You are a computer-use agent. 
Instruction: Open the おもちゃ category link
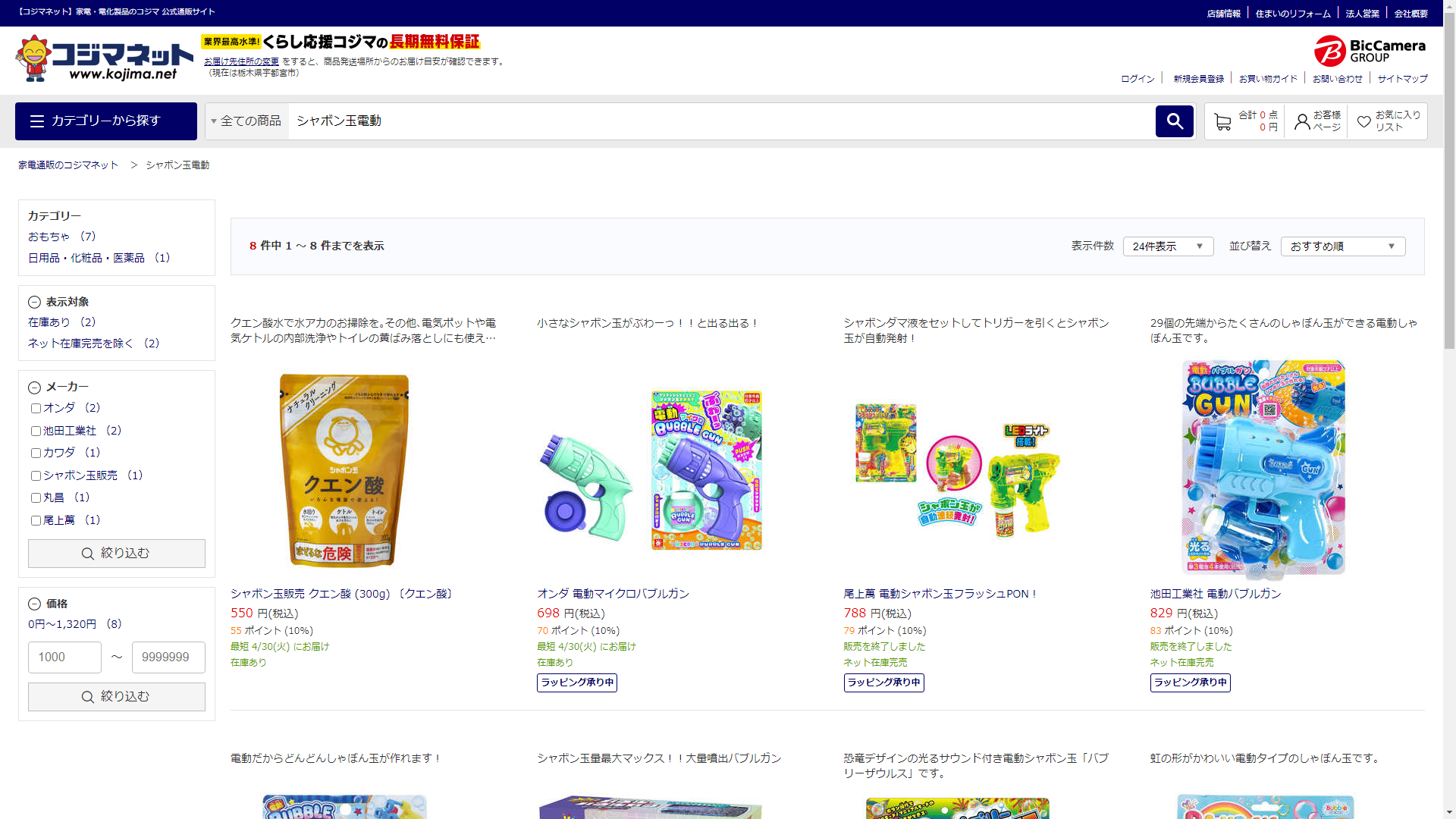(x=49, y=237)
